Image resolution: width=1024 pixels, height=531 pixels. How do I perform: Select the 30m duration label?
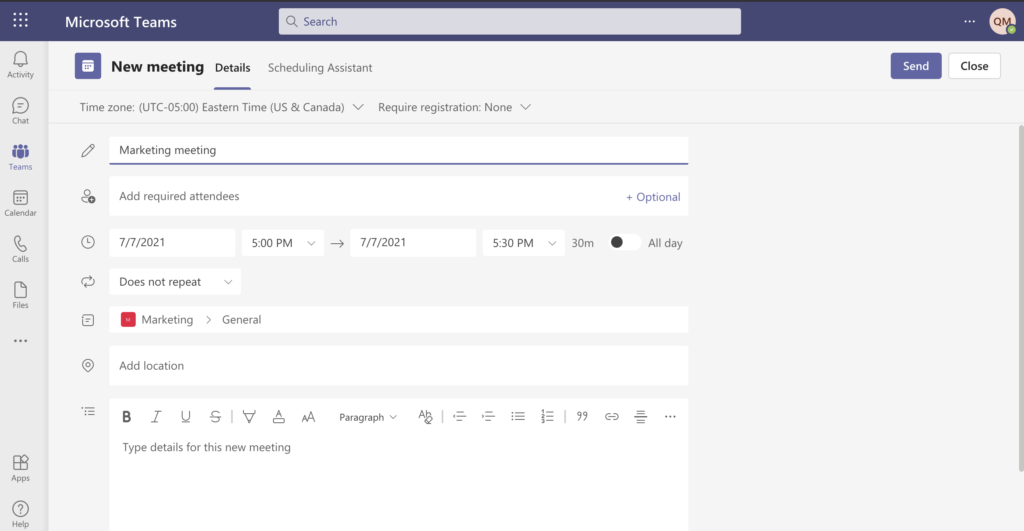[583, 243]
